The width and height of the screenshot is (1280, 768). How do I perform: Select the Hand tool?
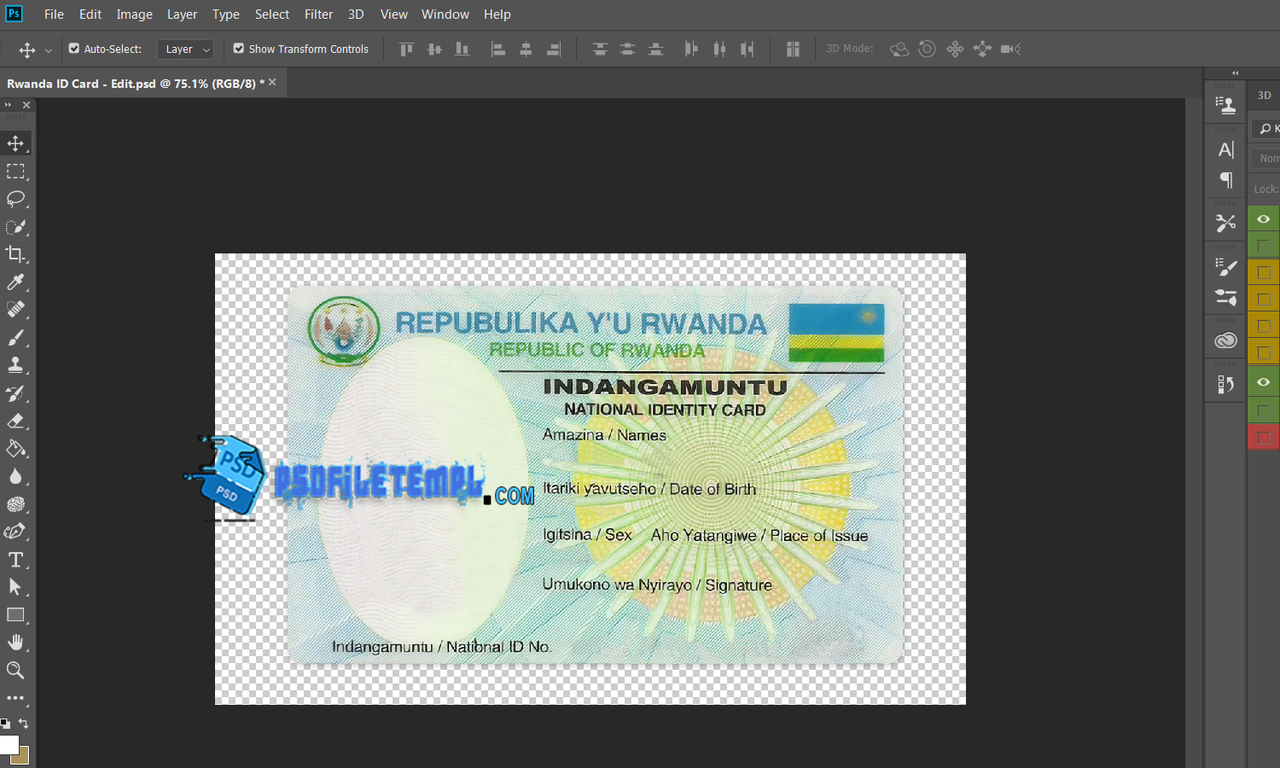point(16,642)
